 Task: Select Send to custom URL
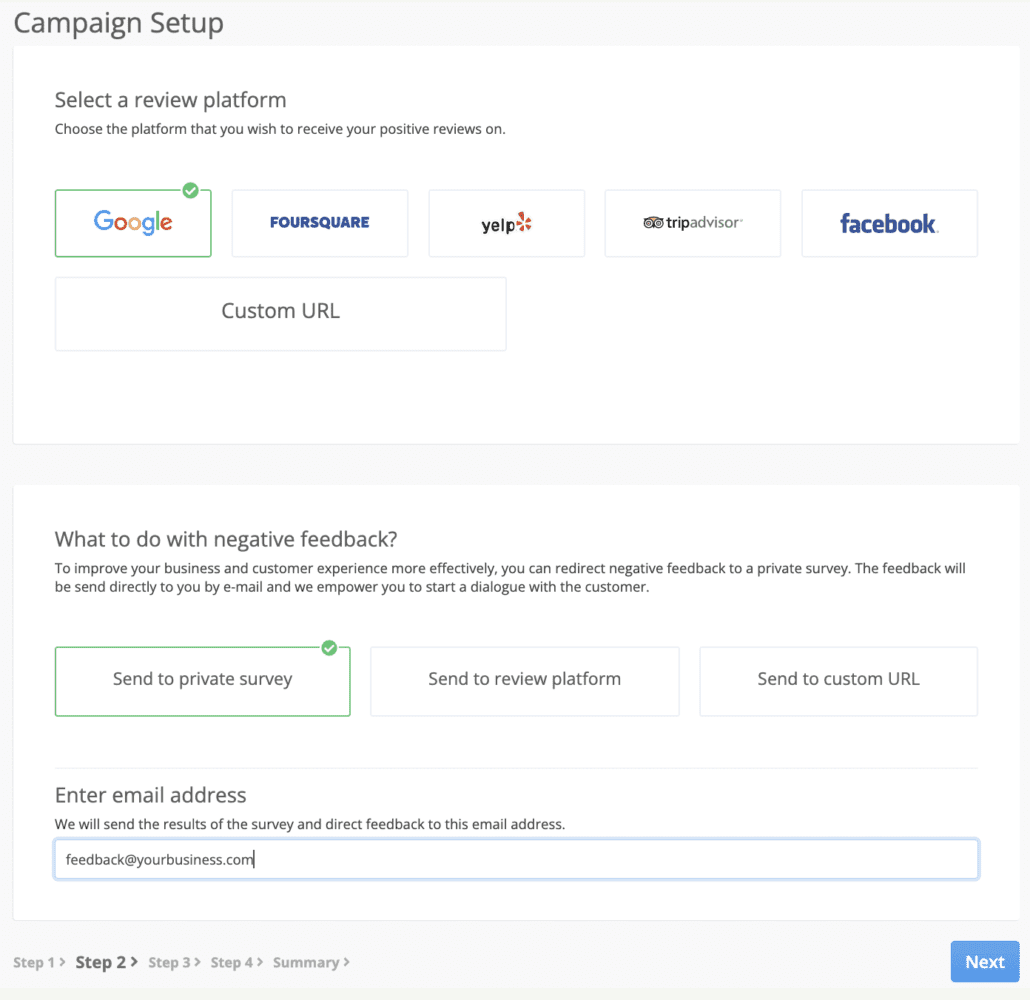tap(838, 680)
